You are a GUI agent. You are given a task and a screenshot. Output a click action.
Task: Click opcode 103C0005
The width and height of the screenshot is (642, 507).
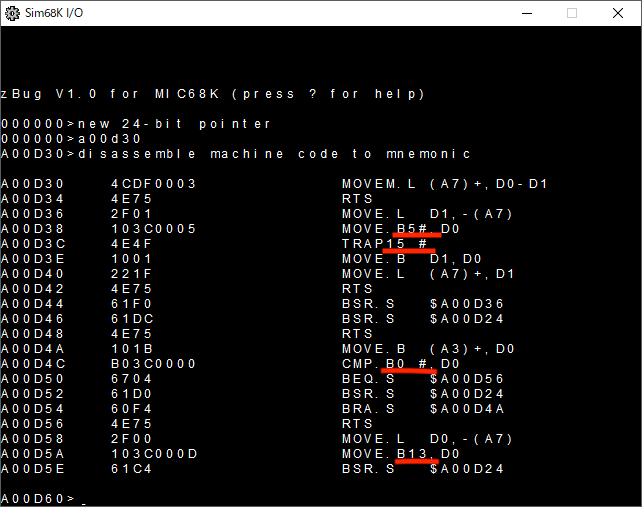(x=154, y=229)
